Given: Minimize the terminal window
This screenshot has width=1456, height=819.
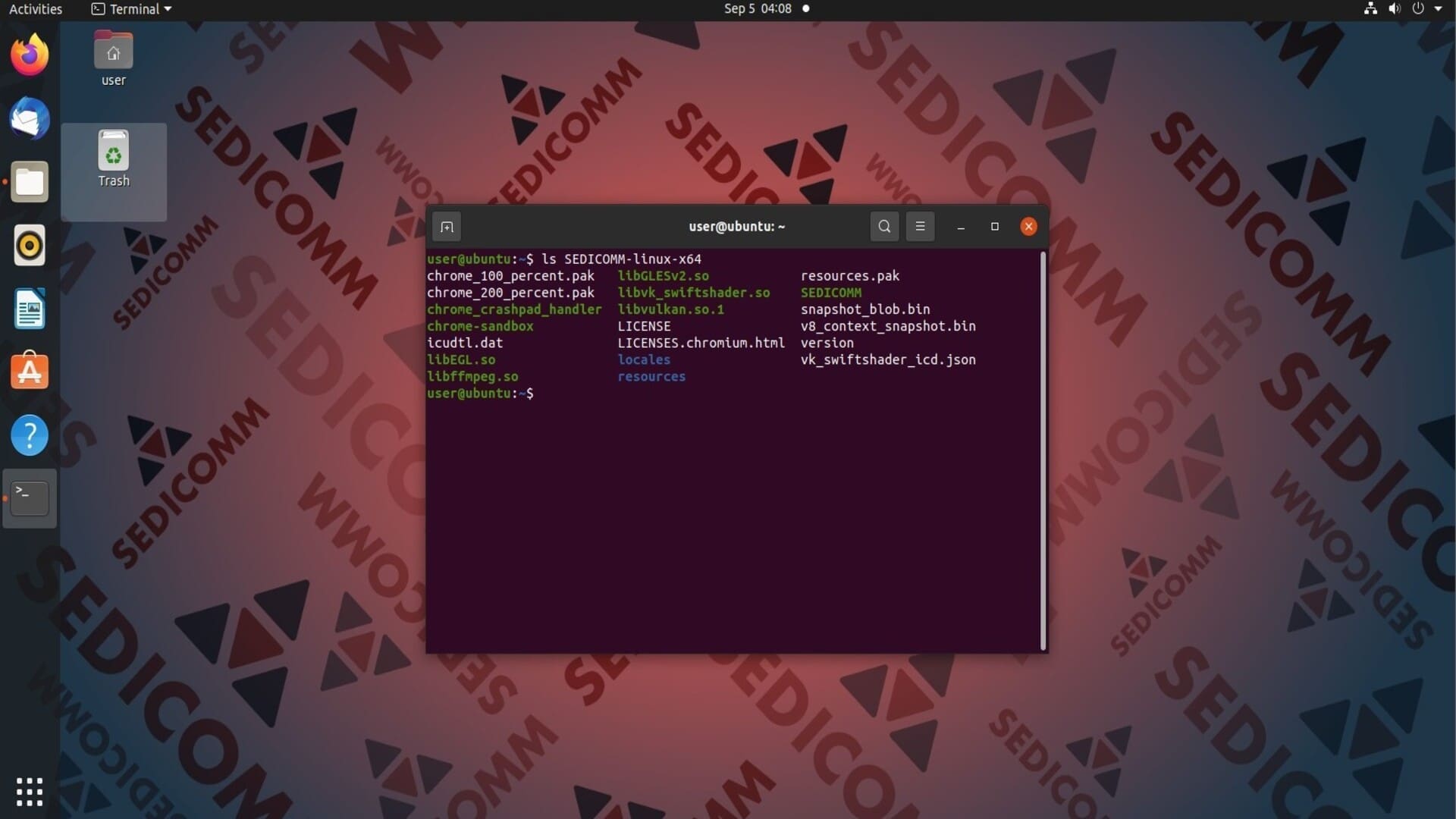Looking at the screenshot, I should tap(961, 227).
